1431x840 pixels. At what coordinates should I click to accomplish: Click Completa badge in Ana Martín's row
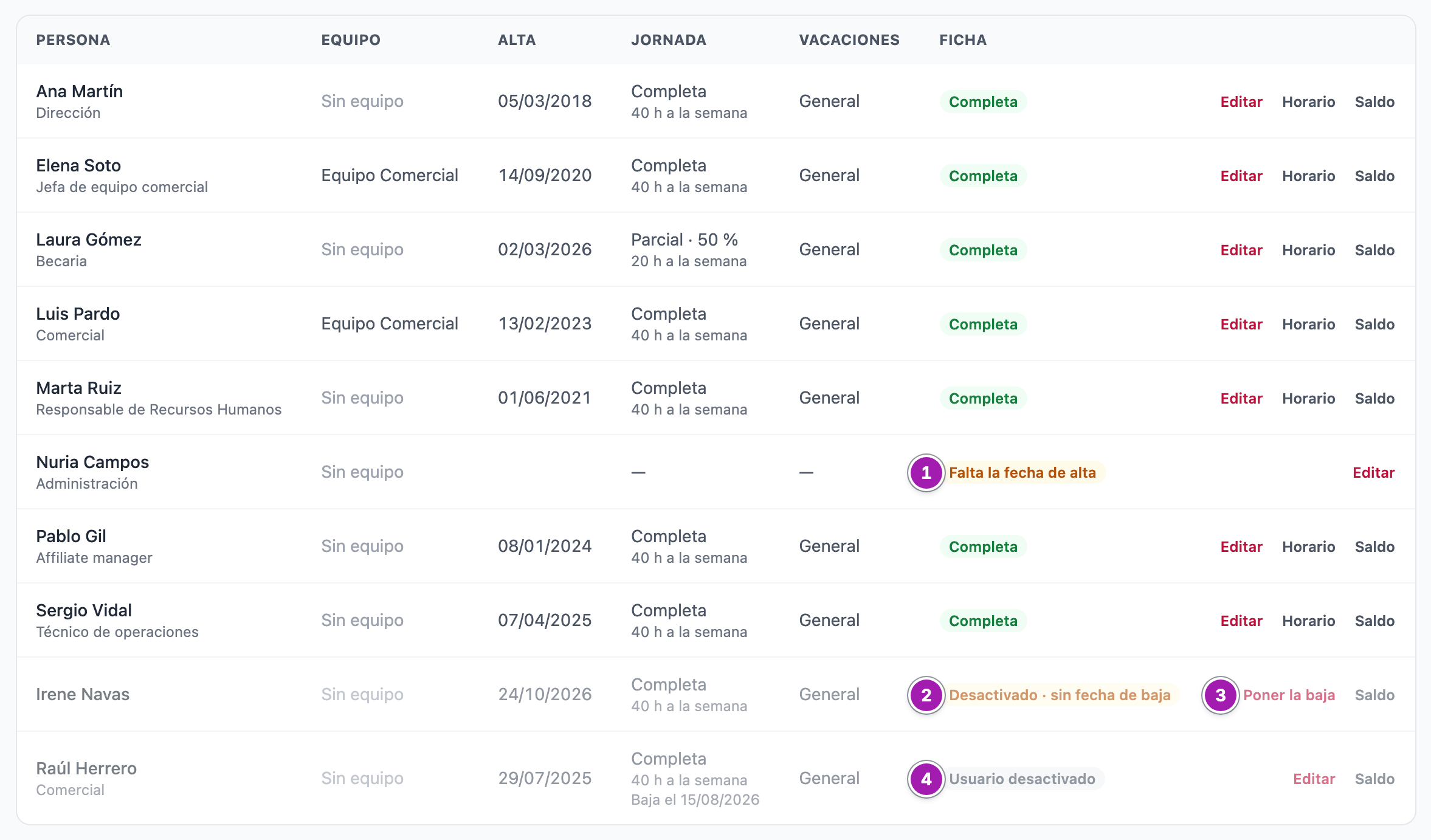pyautogui.click(x=983, y=102)
